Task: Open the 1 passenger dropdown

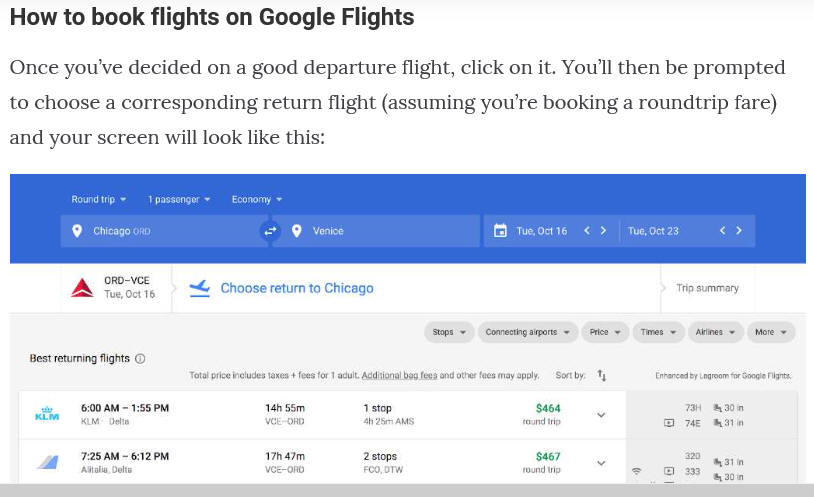Action: (179, 199)
